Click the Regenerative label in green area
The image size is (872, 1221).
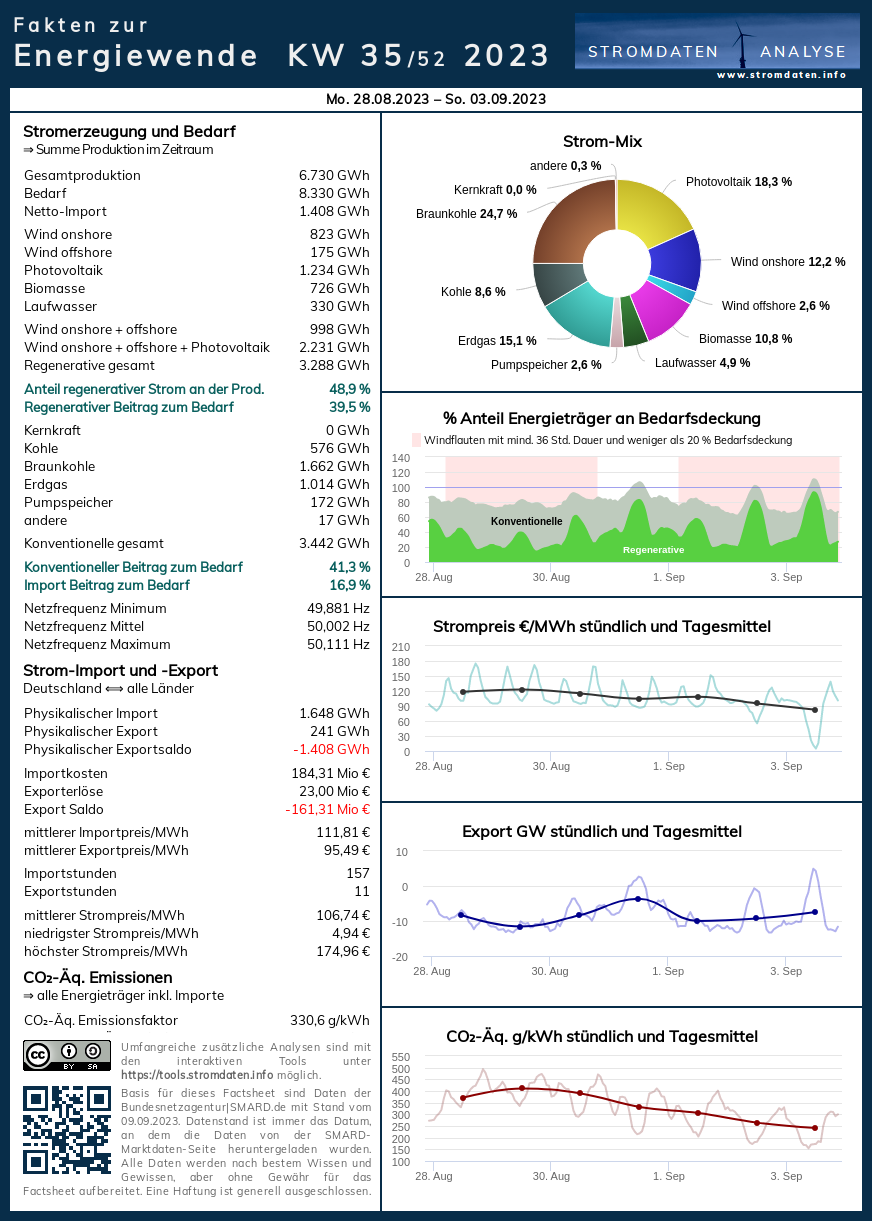coord(653,550)
